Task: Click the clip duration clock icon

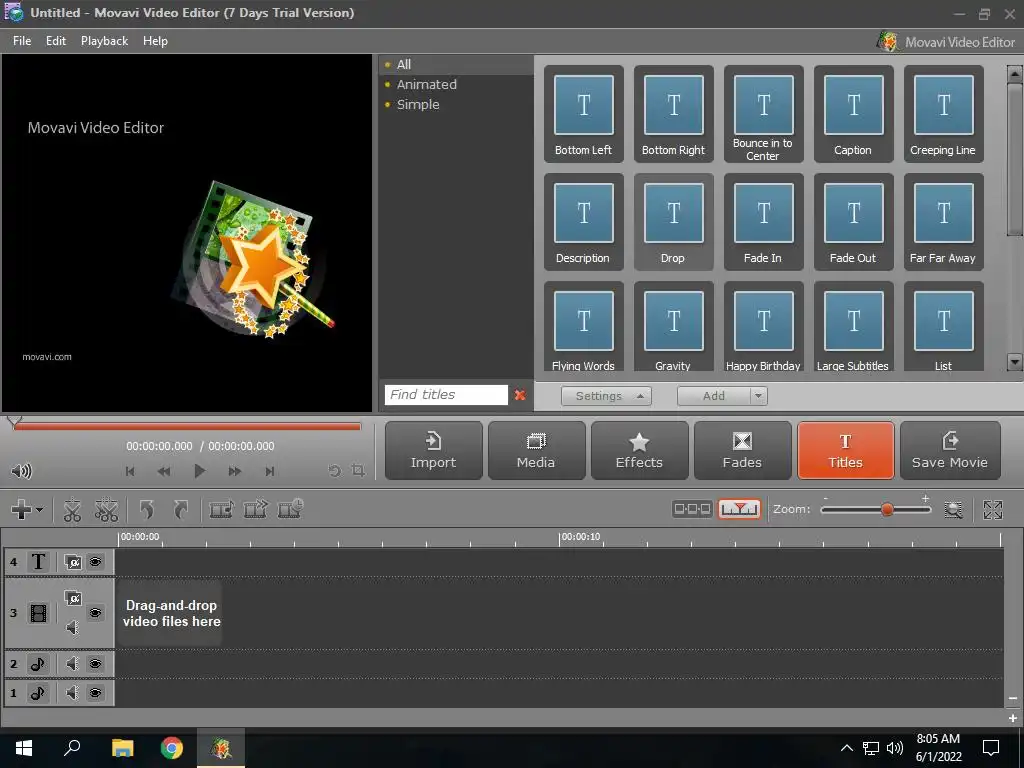Action: [x=290, y=509]
